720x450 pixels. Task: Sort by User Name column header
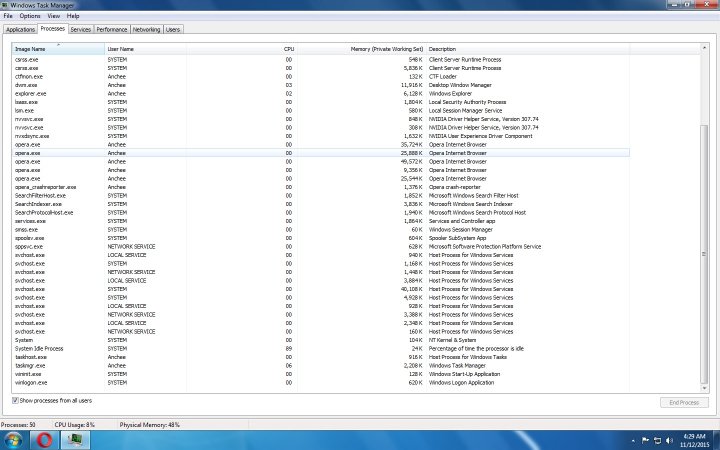[146, 49]
